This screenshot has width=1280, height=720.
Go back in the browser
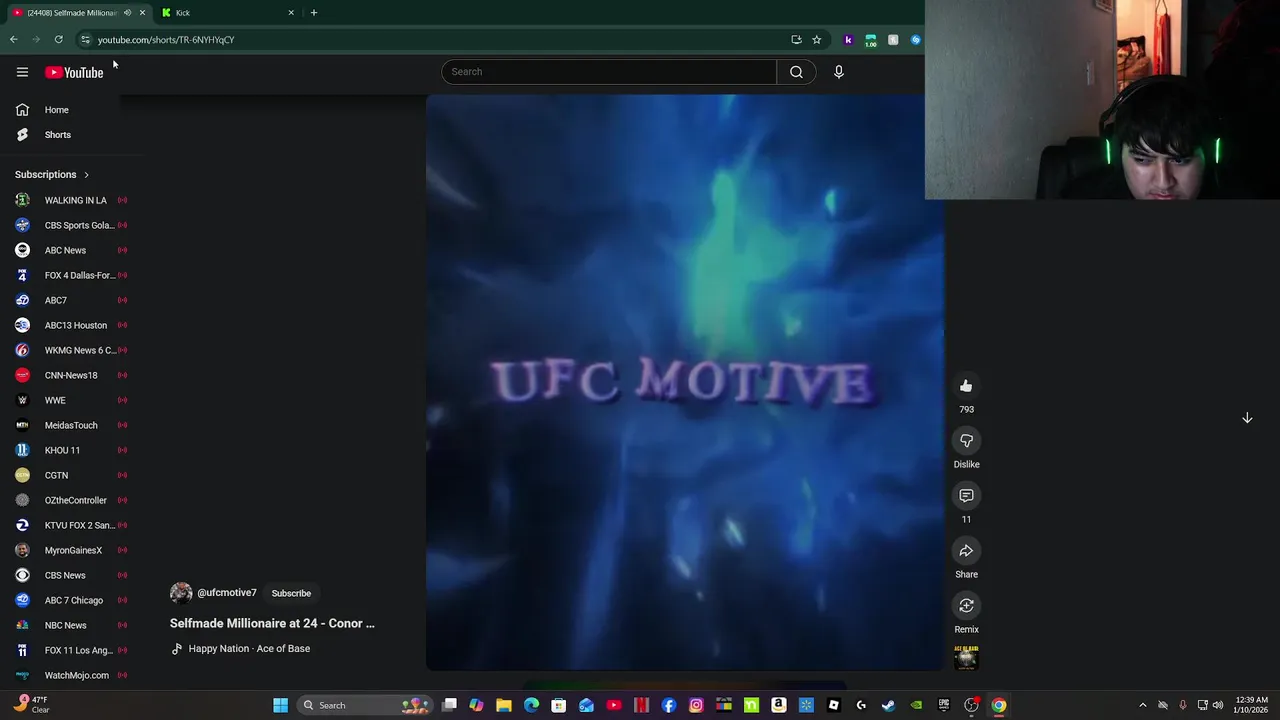(14, 40)
